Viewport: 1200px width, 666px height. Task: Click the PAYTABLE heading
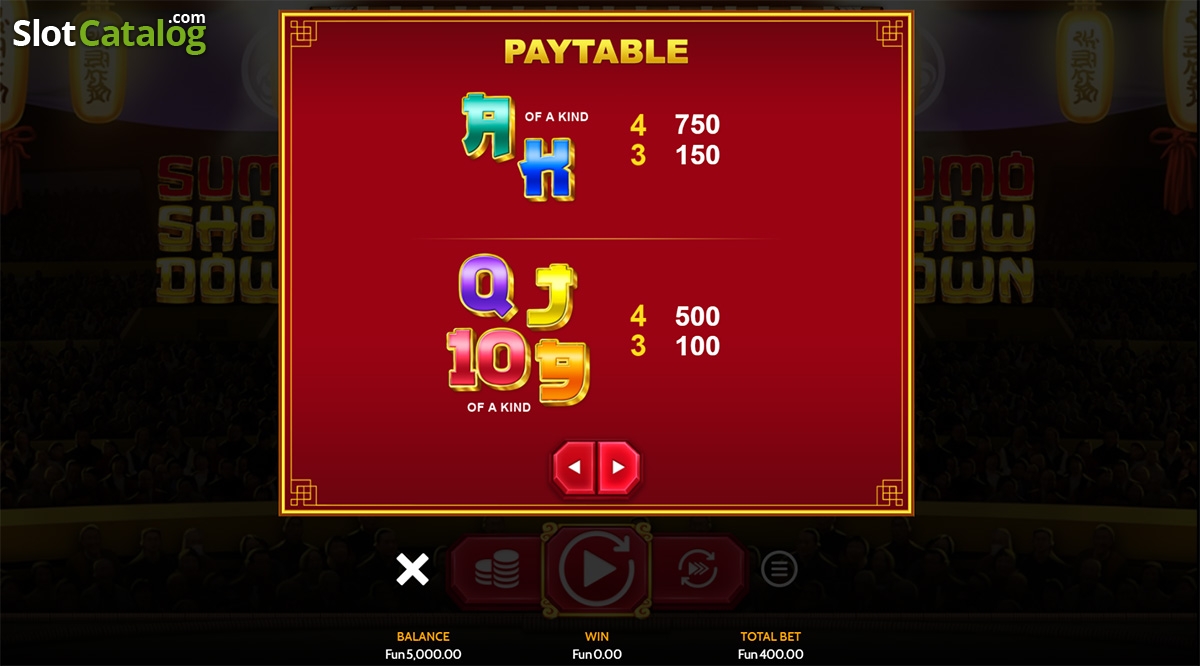(x=596, y=51)
